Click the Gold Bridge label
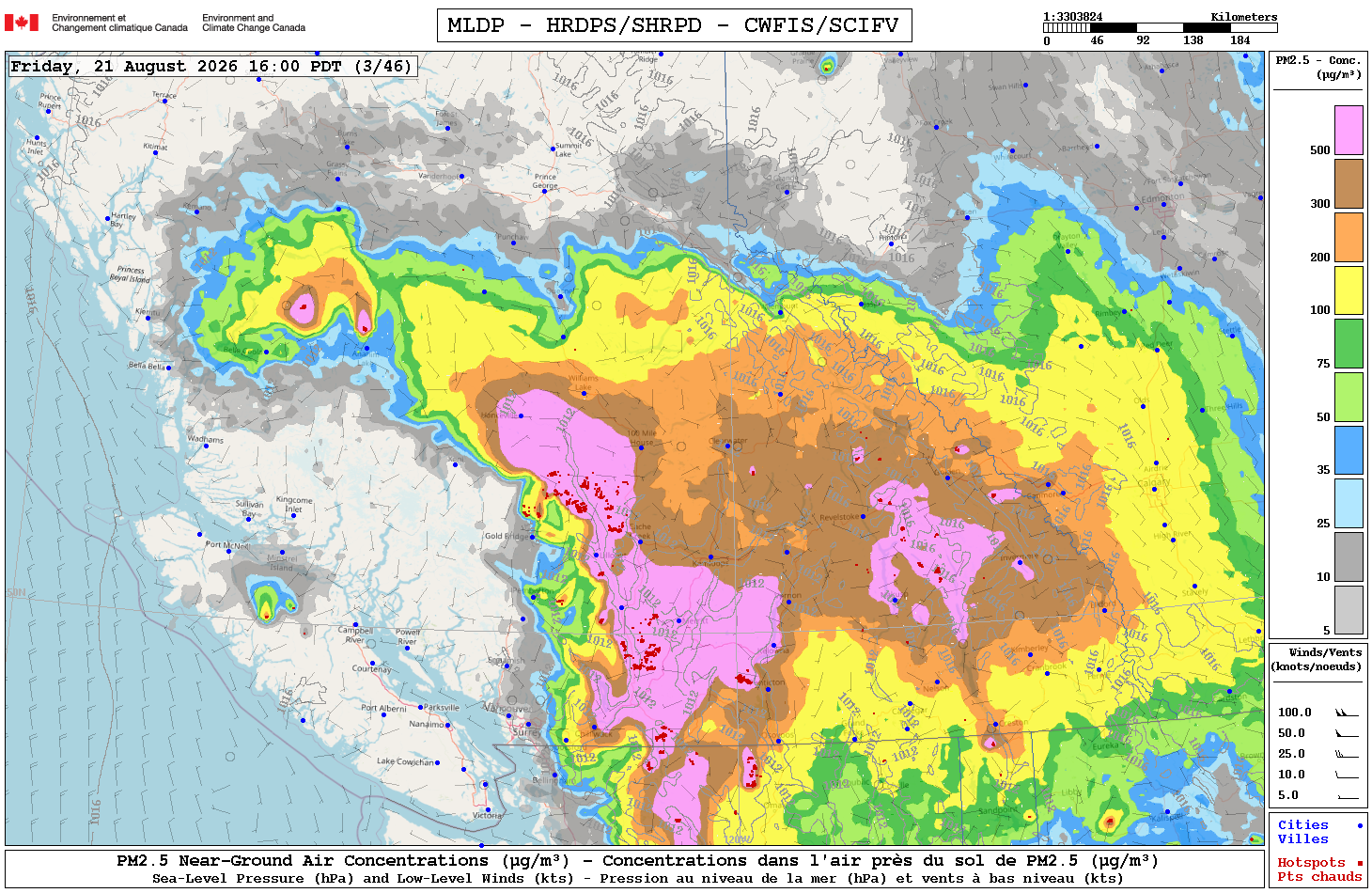The image size is (1372, 893). pos(507,536)
